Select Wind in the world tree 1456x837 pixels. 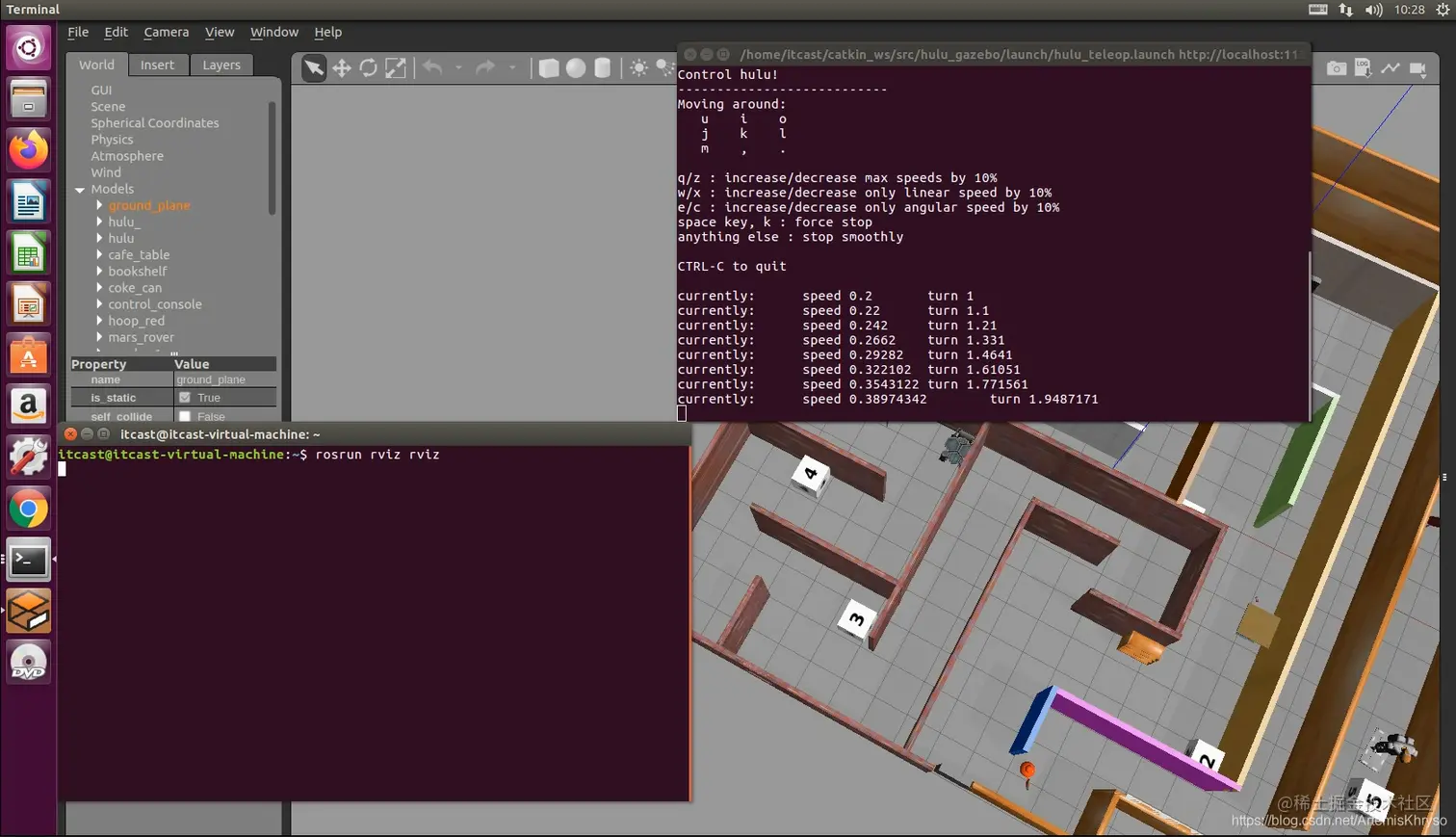(106, 172)
